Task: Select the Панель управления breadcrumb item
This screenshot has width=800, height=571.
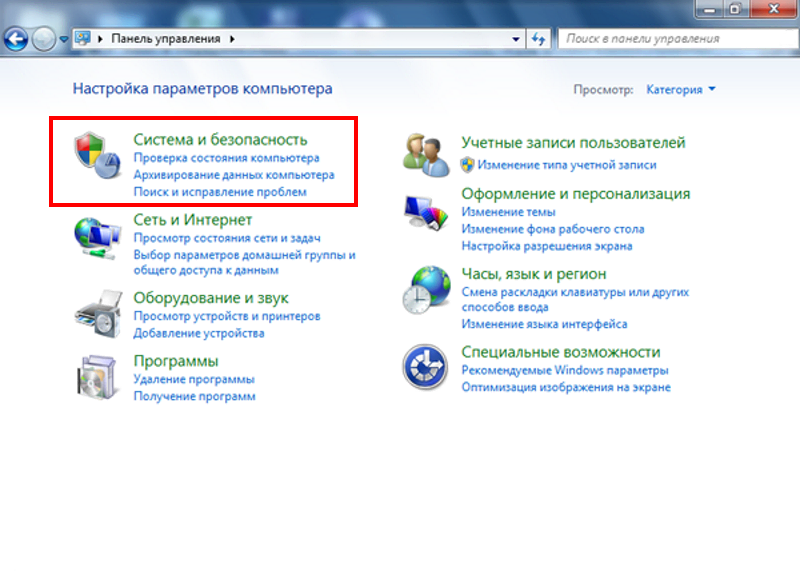Action: click(166, 39)
